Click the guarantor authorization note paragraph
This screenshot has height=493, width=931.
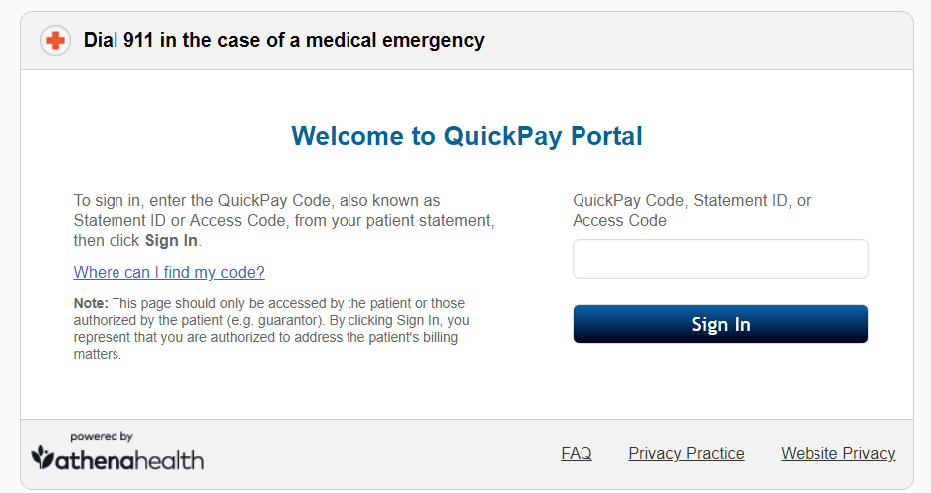point(271,328)
